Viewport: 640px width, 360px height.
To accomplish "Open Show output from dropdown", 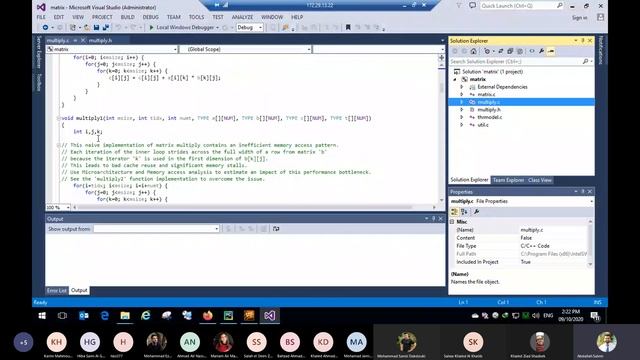I will click(156, 229).
